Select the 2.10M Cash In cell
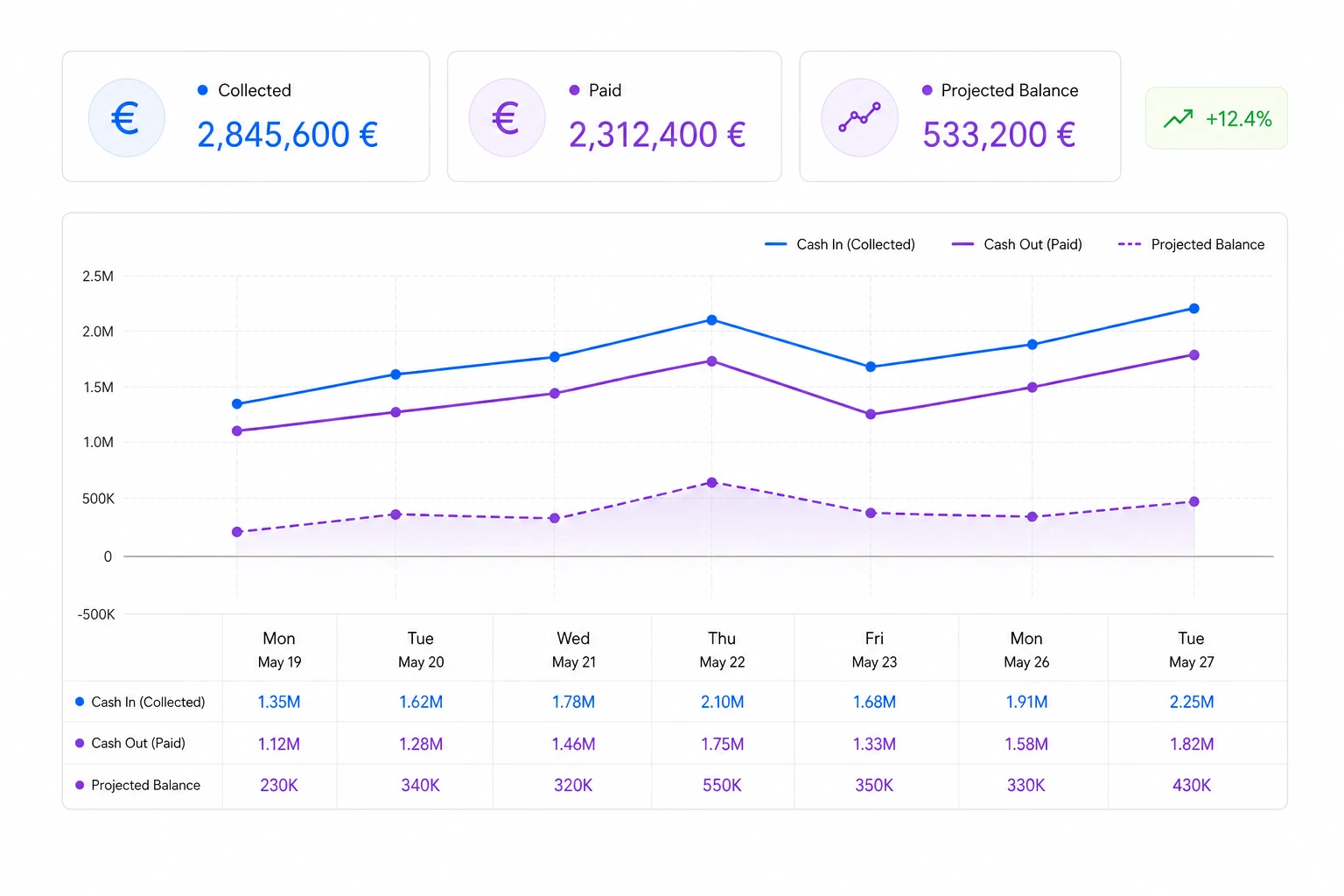The image size is (1344, 896). (x=722, y=702)
